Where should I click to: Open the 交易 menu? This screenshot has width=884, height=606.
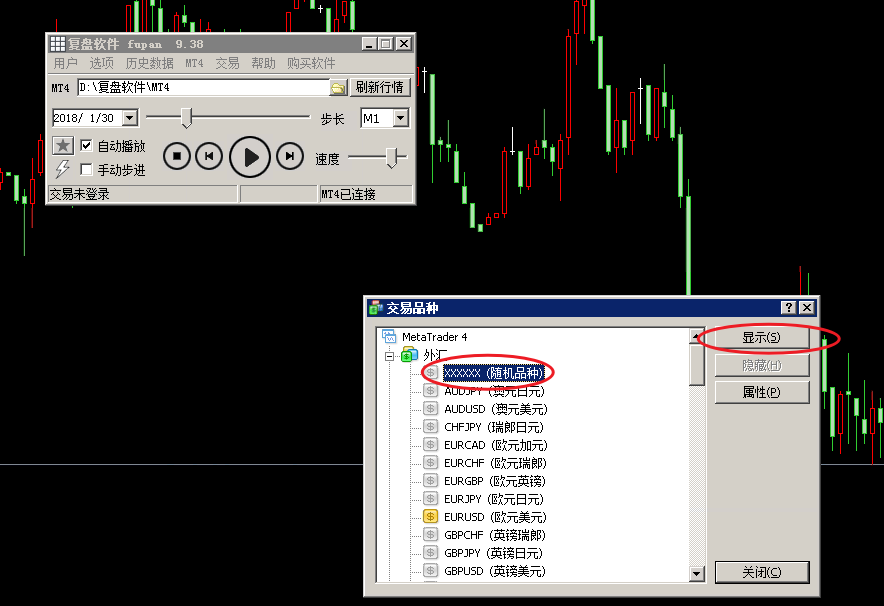click(x=227, y=63)
